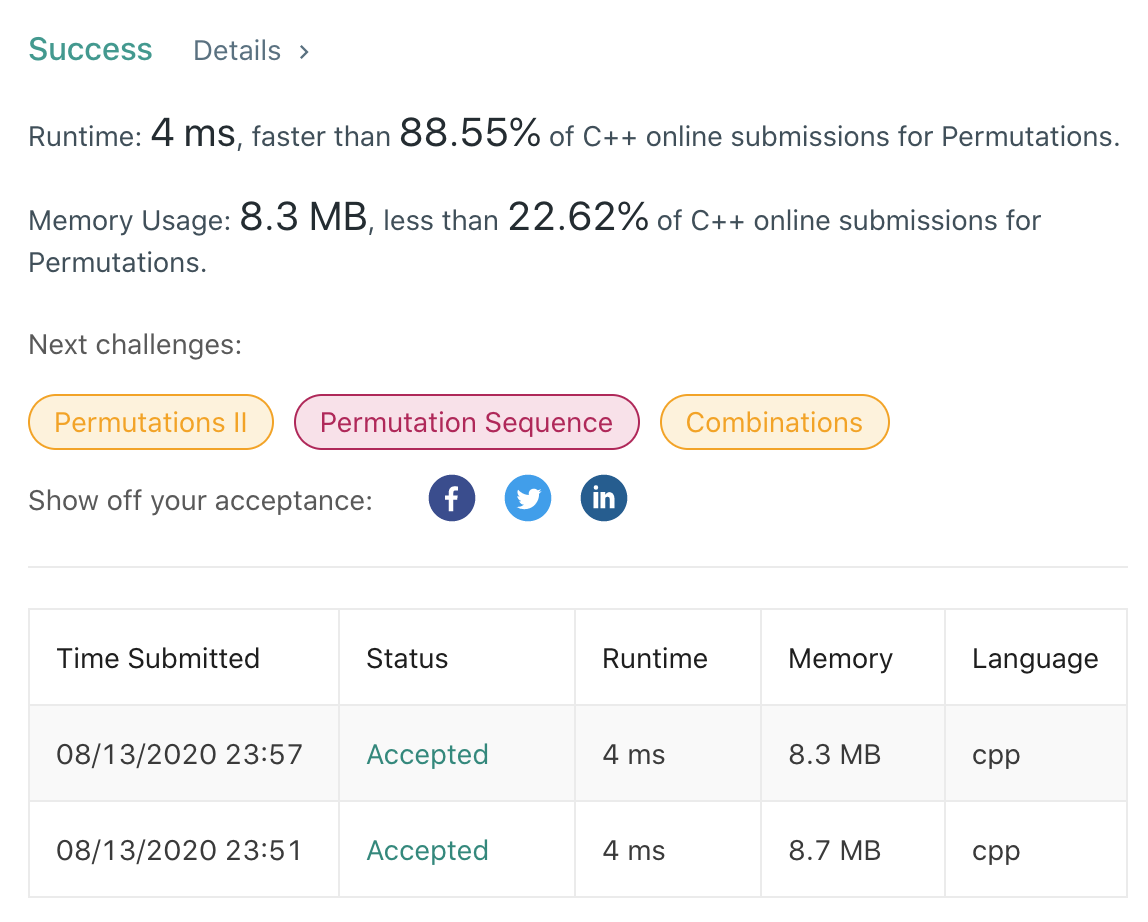
Task: Select the 88.55% runtime percentile text
Action: (x=469, y=131)
